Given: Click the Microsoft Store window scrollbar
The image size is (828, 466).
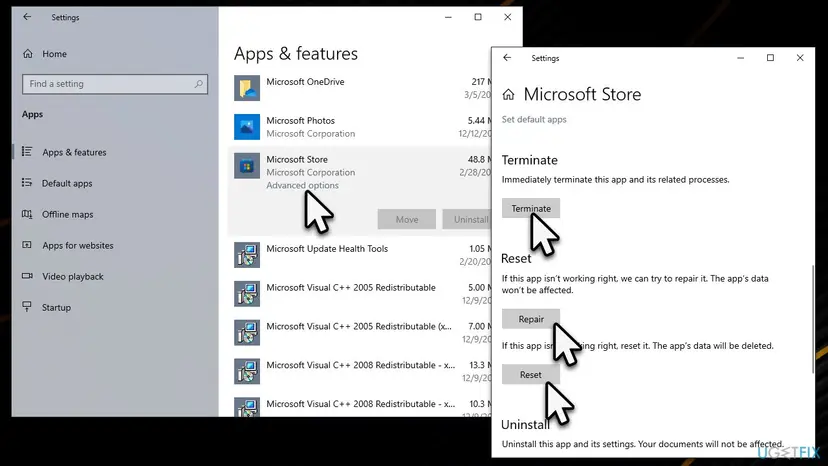Looking at the screenshot, I should [813, 319].
